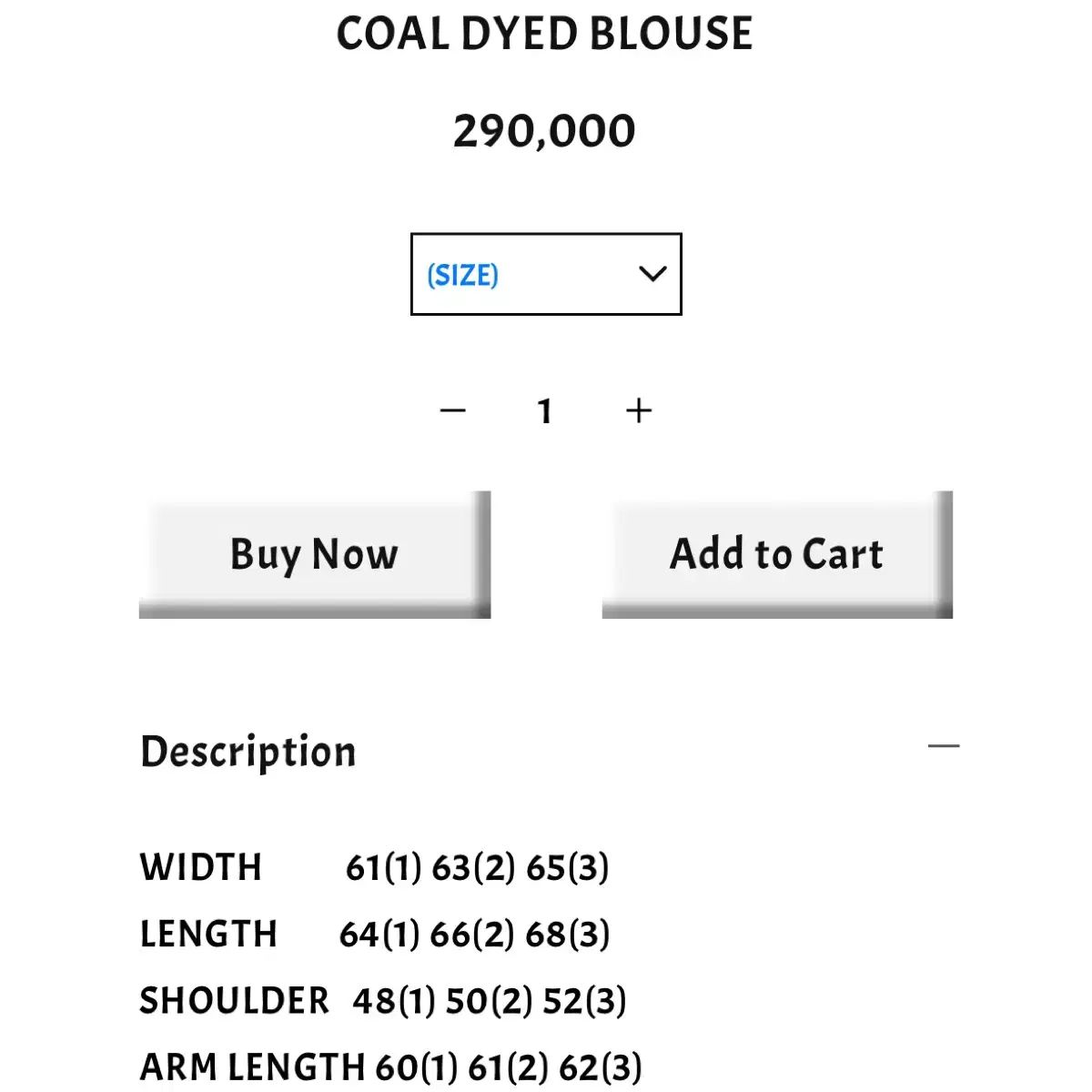Click the plus icon to increase quantity
1092x1092 pixels.
639,410
